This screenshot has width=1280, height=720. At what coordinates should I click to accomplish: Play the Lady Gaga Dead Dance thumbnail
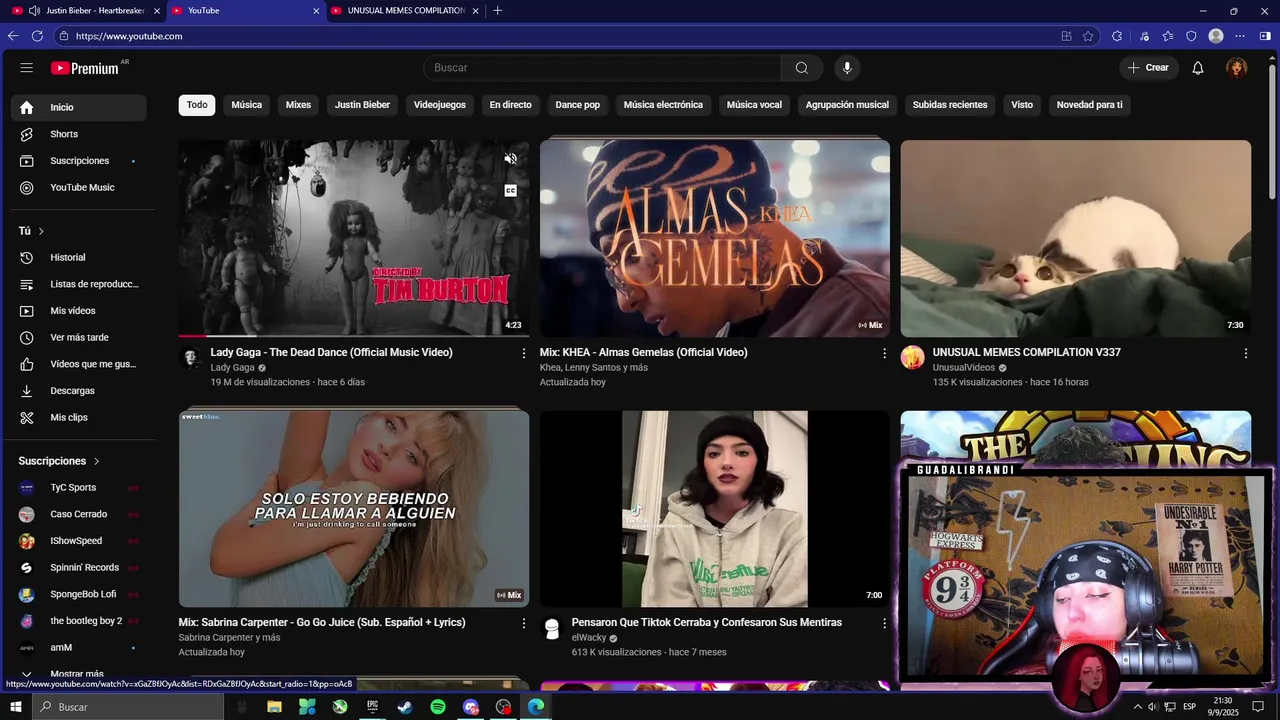[x=354, y=238]
